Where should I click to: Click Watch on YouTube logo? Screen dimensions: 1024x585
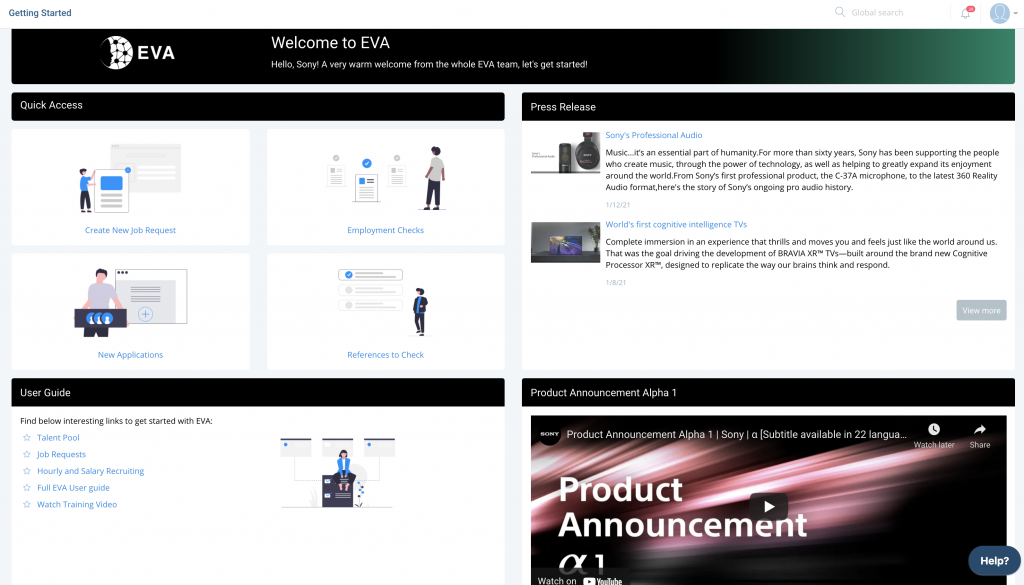(x=602, y=580)
